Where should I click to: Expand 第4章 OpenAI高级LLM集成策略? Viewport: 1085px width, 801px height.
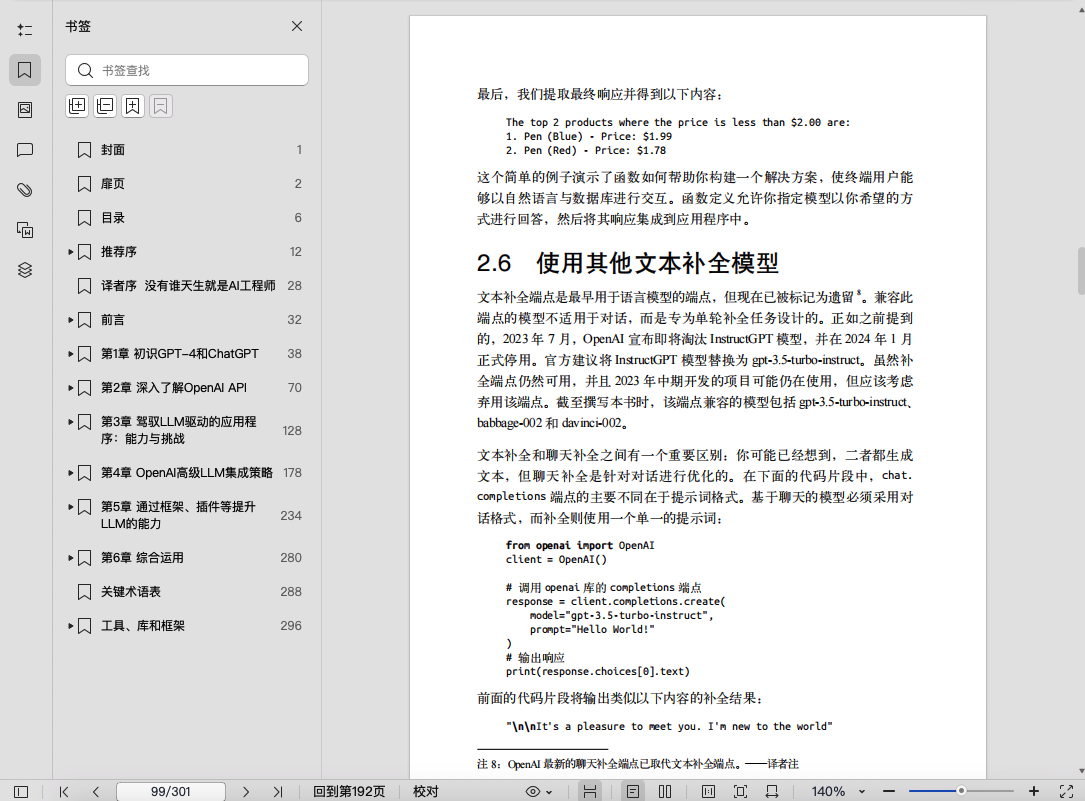pyautogui.click(x=71, y=472)
